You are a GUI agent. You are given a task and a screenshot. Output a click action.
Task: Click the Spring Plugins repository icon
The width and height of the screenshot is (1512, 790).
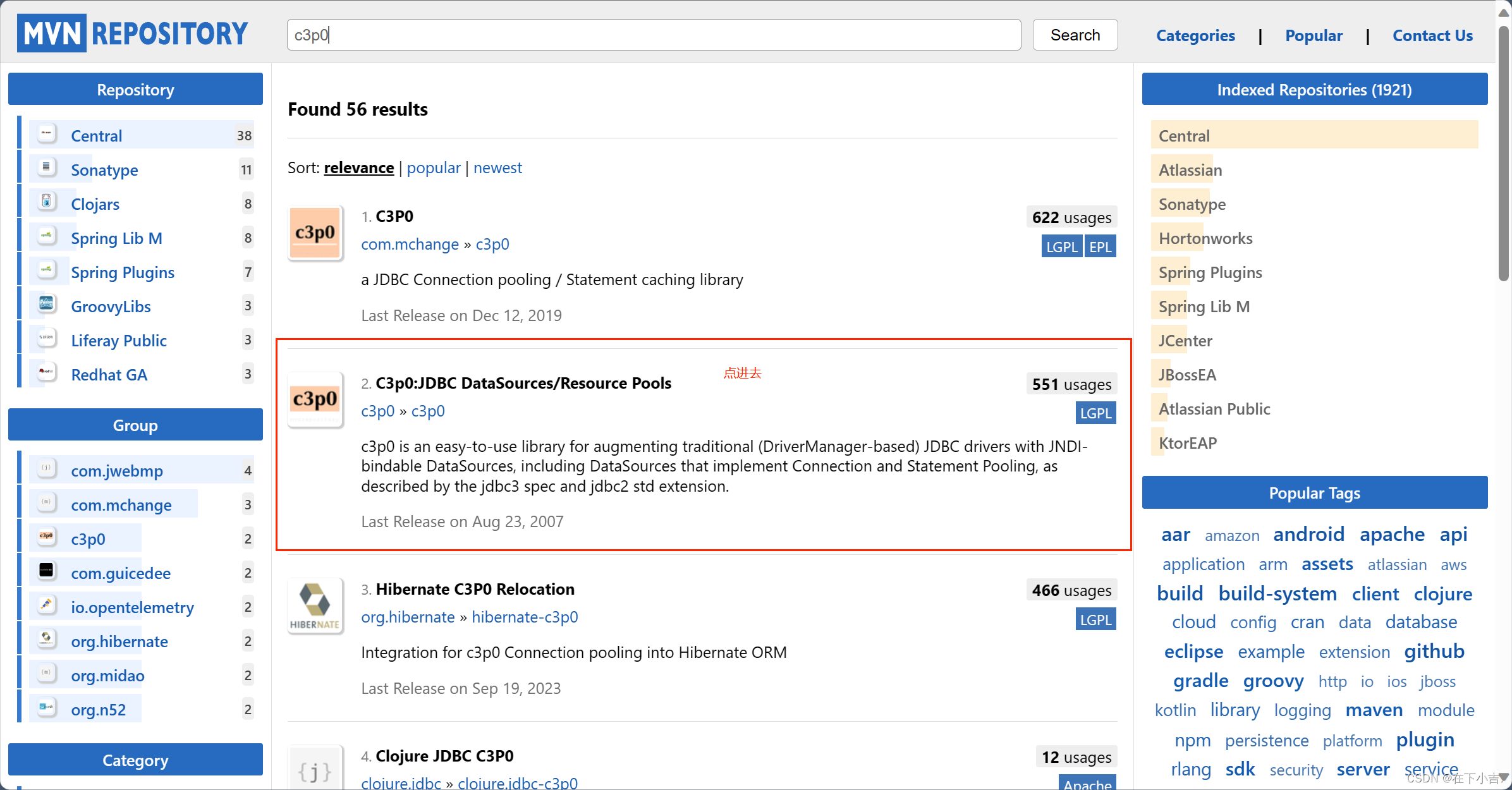pyautogui.click(x=47, y=271)
